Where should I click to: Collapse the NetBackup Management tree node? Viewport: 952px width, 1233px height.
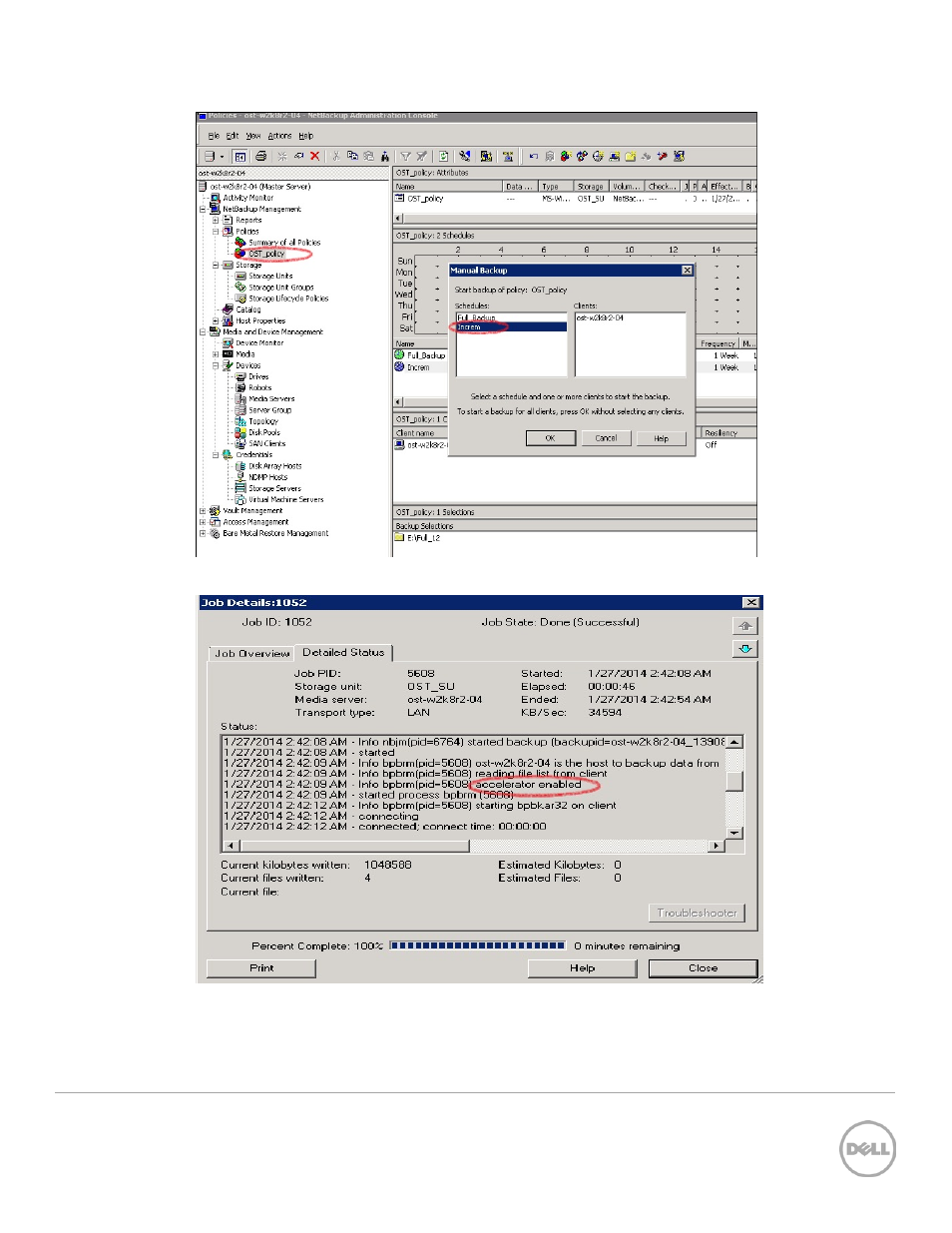pos(203,210)
